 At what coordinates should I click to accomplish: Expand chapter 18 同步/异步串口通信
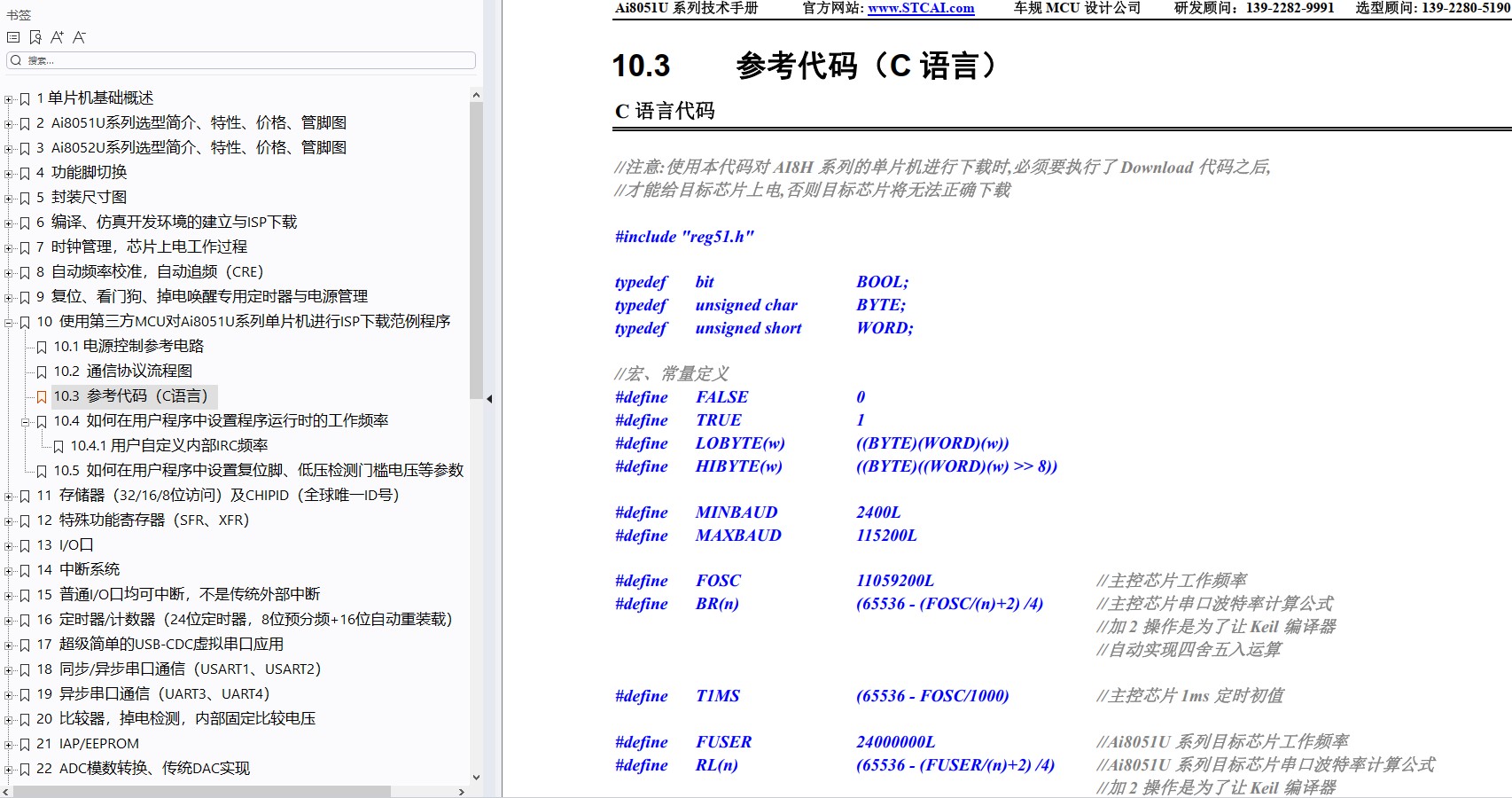[x=9, y=669]
